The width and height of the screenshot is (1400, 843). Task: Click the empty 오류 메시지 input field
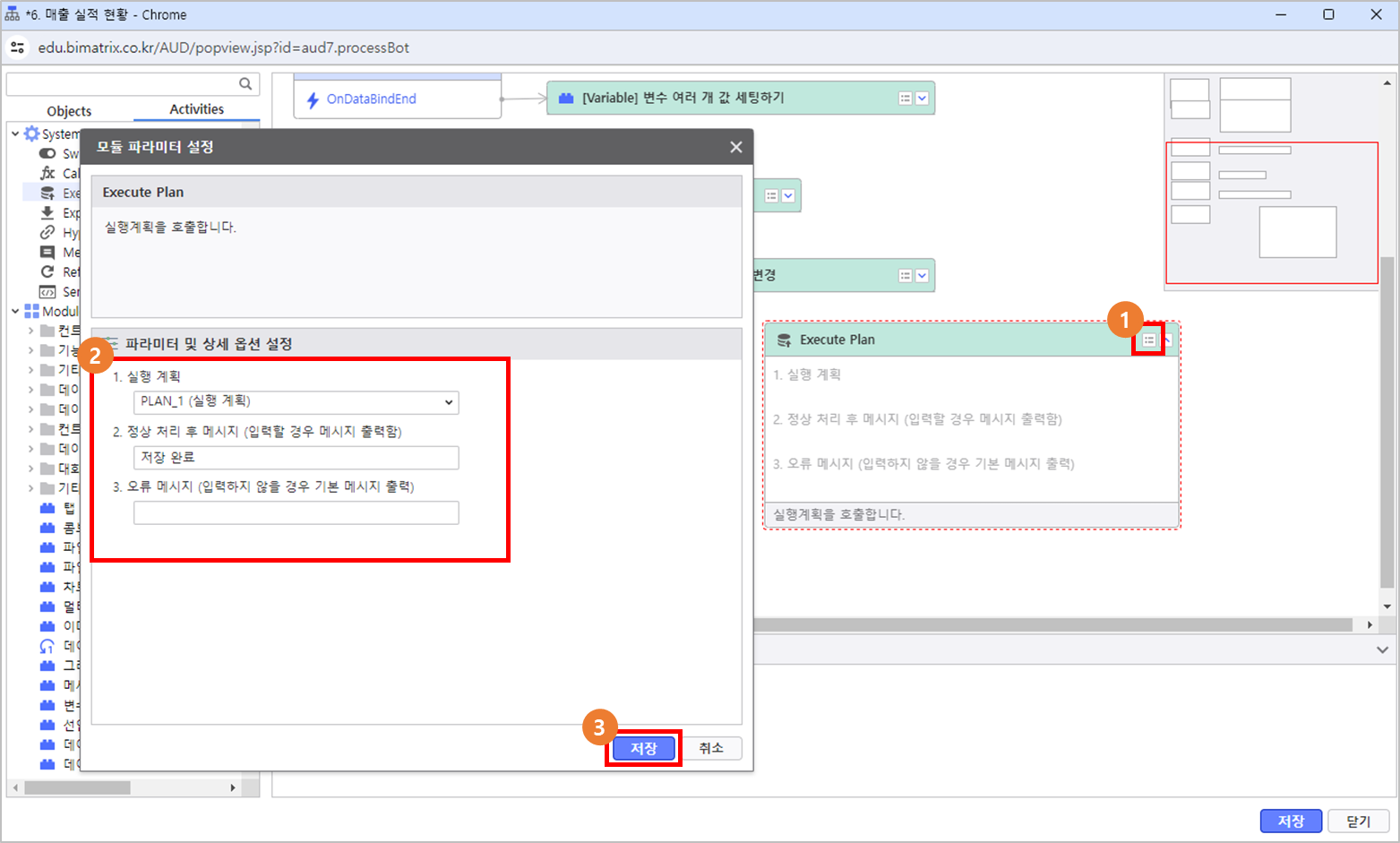(x=296, y=512)
